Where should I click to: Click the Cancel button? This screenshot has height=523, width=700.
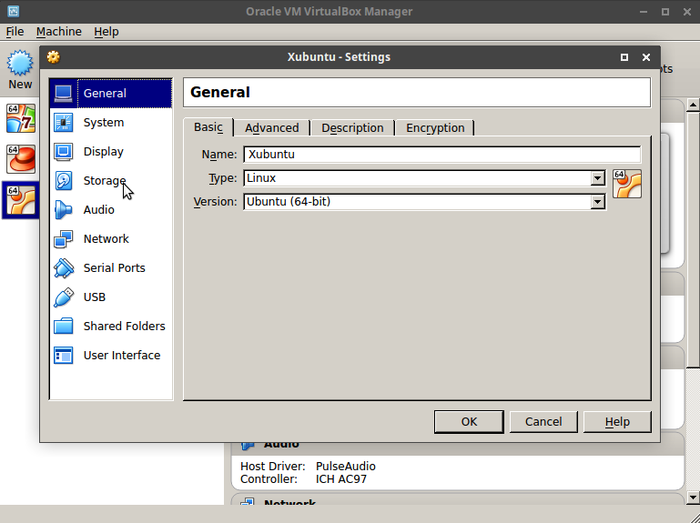tap(543, 422)
